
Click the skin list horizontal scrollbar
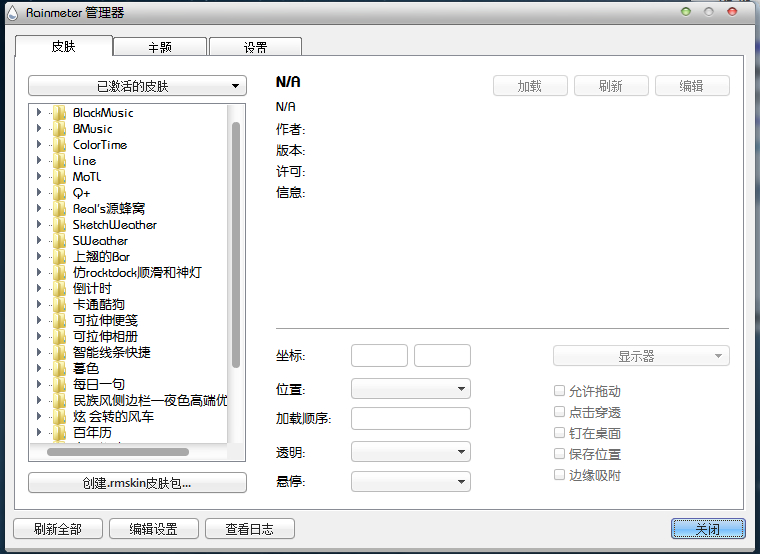(x=118, y=452)
